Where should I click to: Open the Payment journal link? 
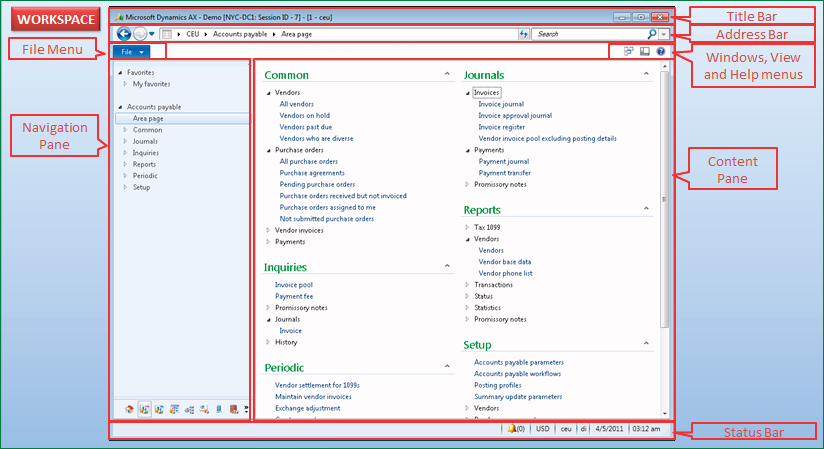pos(503,161)
